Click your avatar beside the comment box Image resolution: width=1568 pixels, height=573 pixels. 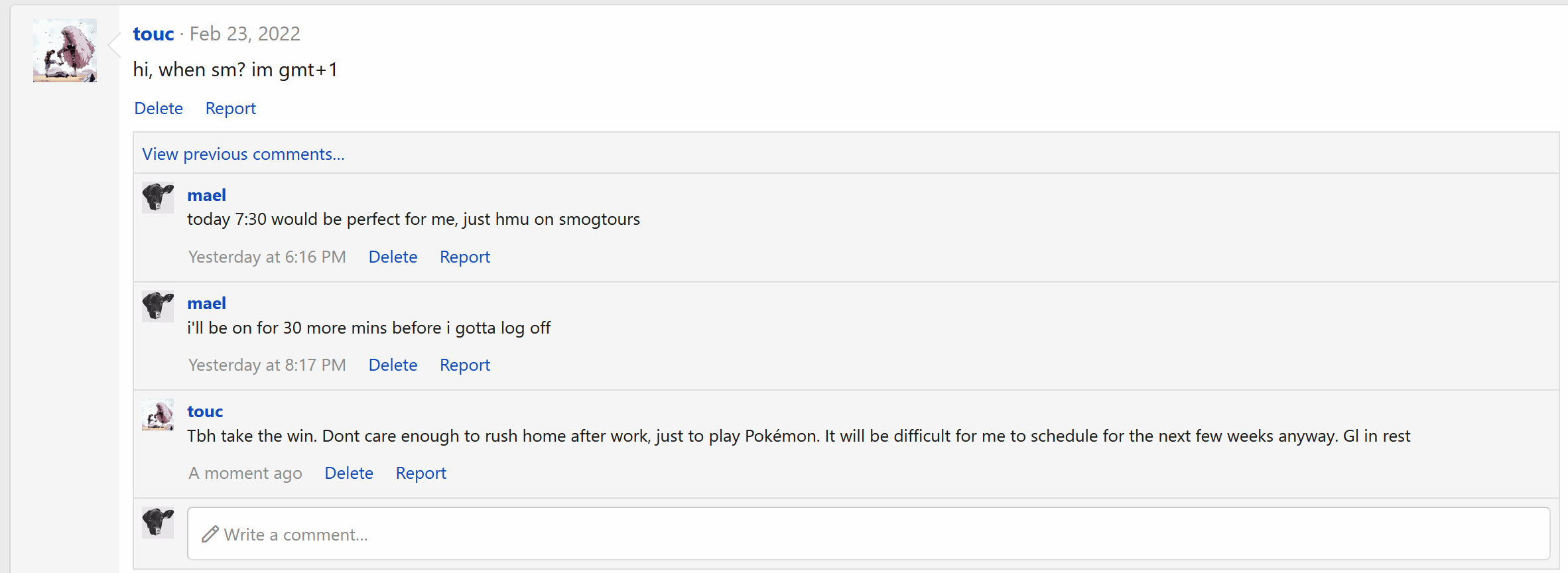[x=158, y=523]
